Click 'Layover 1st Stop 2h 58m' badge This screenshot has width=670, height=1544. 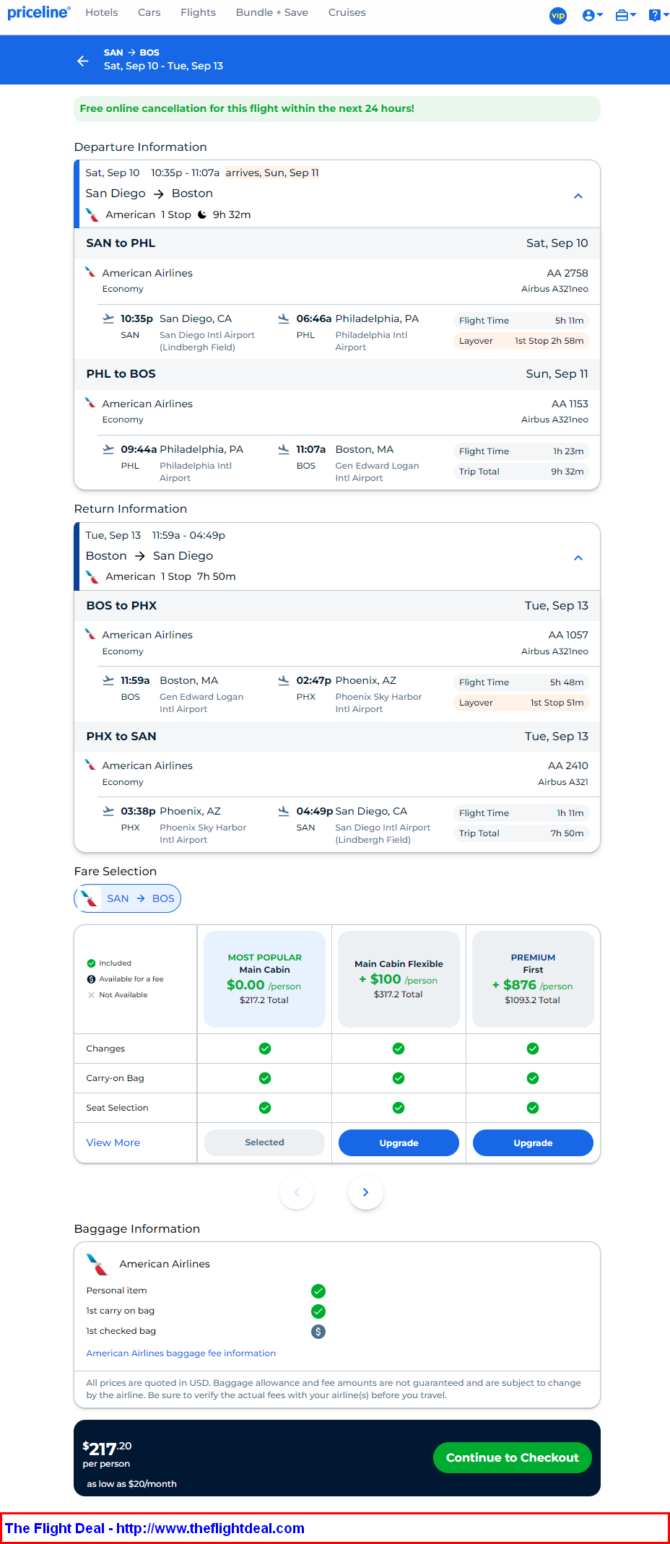tap(521, 341)
